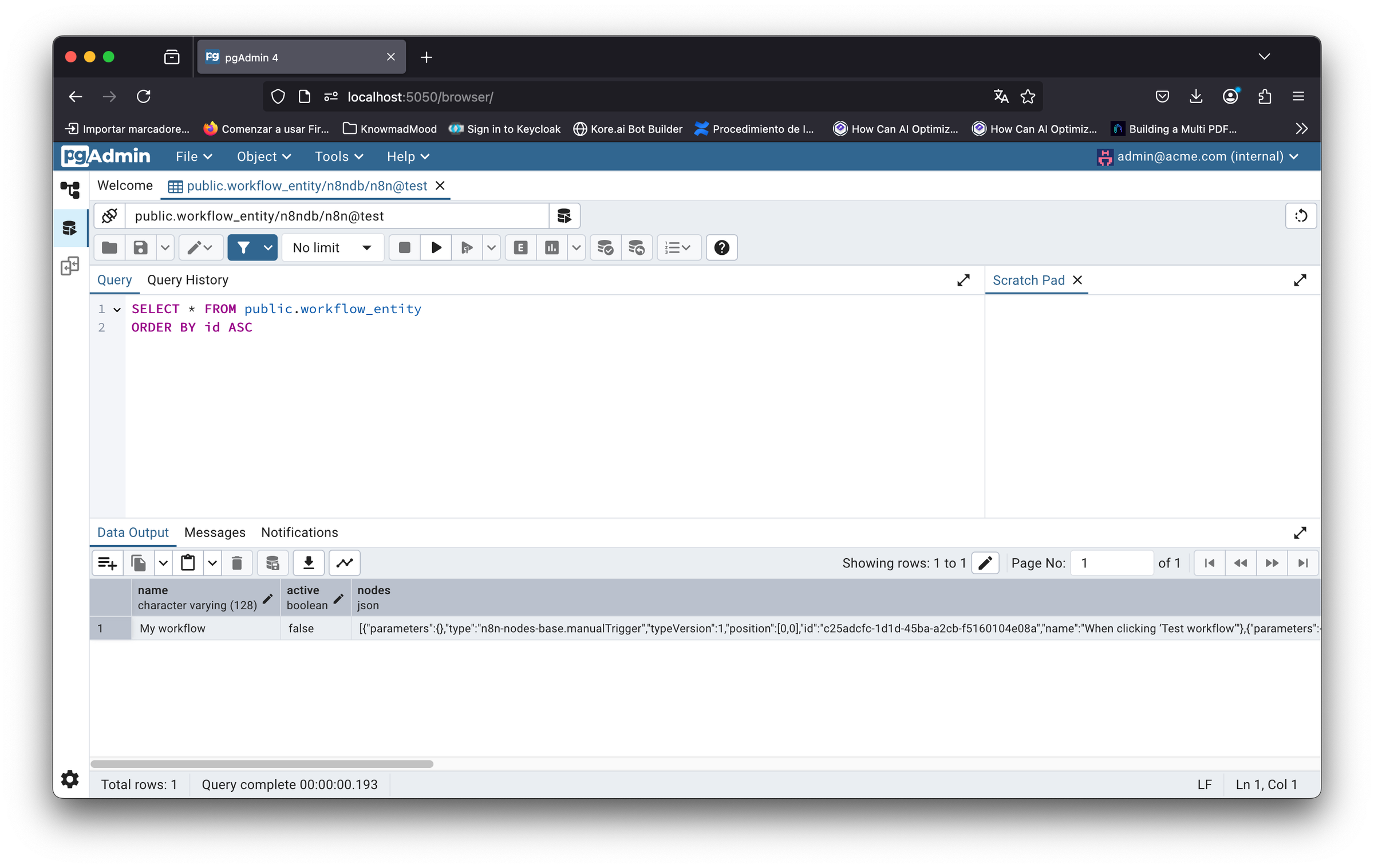The width and height of the screenshot is (1374, 868).
Task: Click the Page No input field
Action: [1111, 563]
